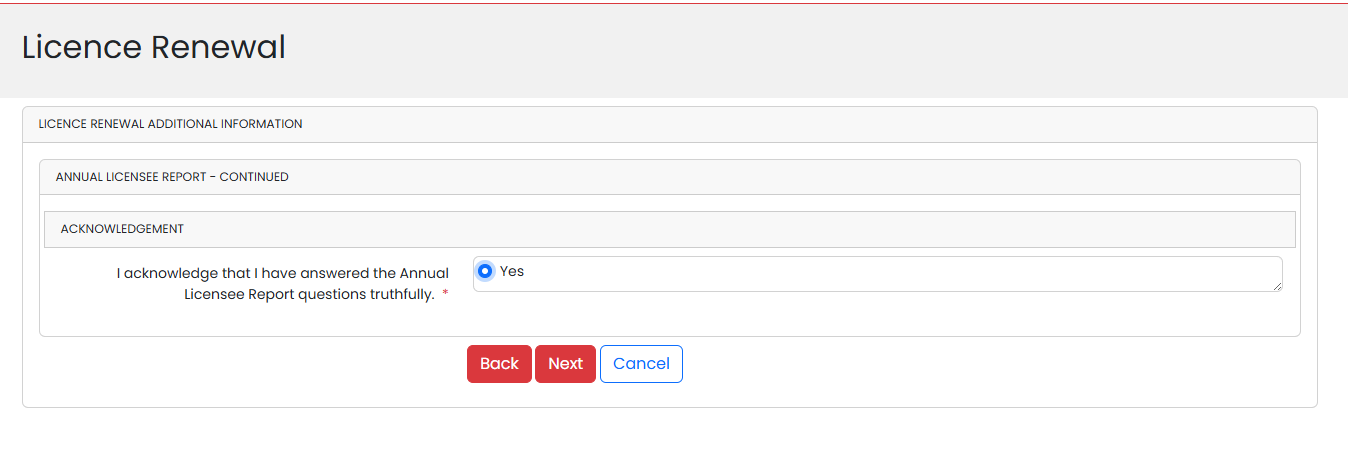Proceed by pressing the Next button
The width and height of the screenshot is (1348, 449).
coord(565,364)
